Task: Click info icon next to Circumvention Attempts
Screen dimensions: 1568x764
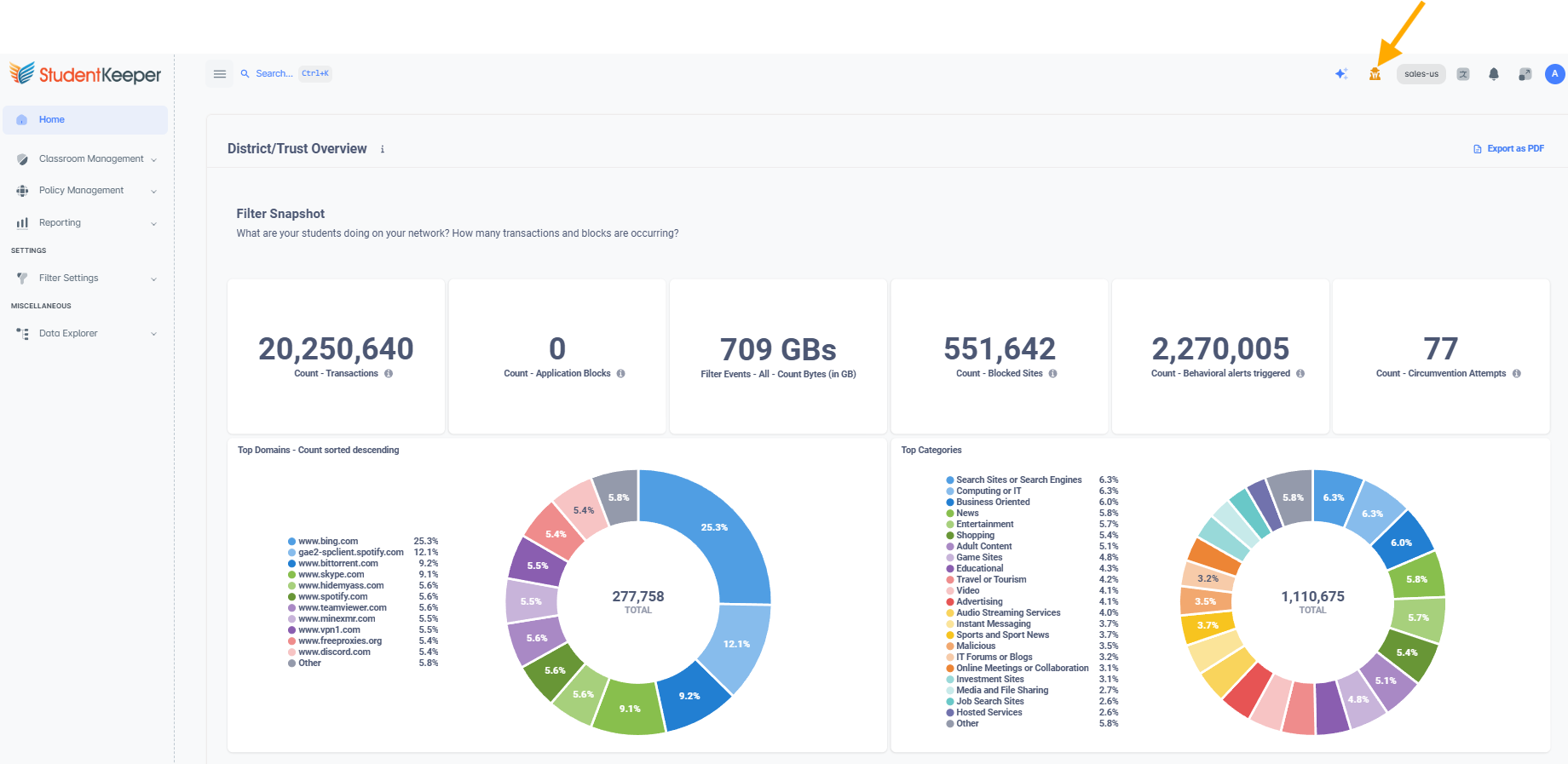Action: (x=1517, y=374)
